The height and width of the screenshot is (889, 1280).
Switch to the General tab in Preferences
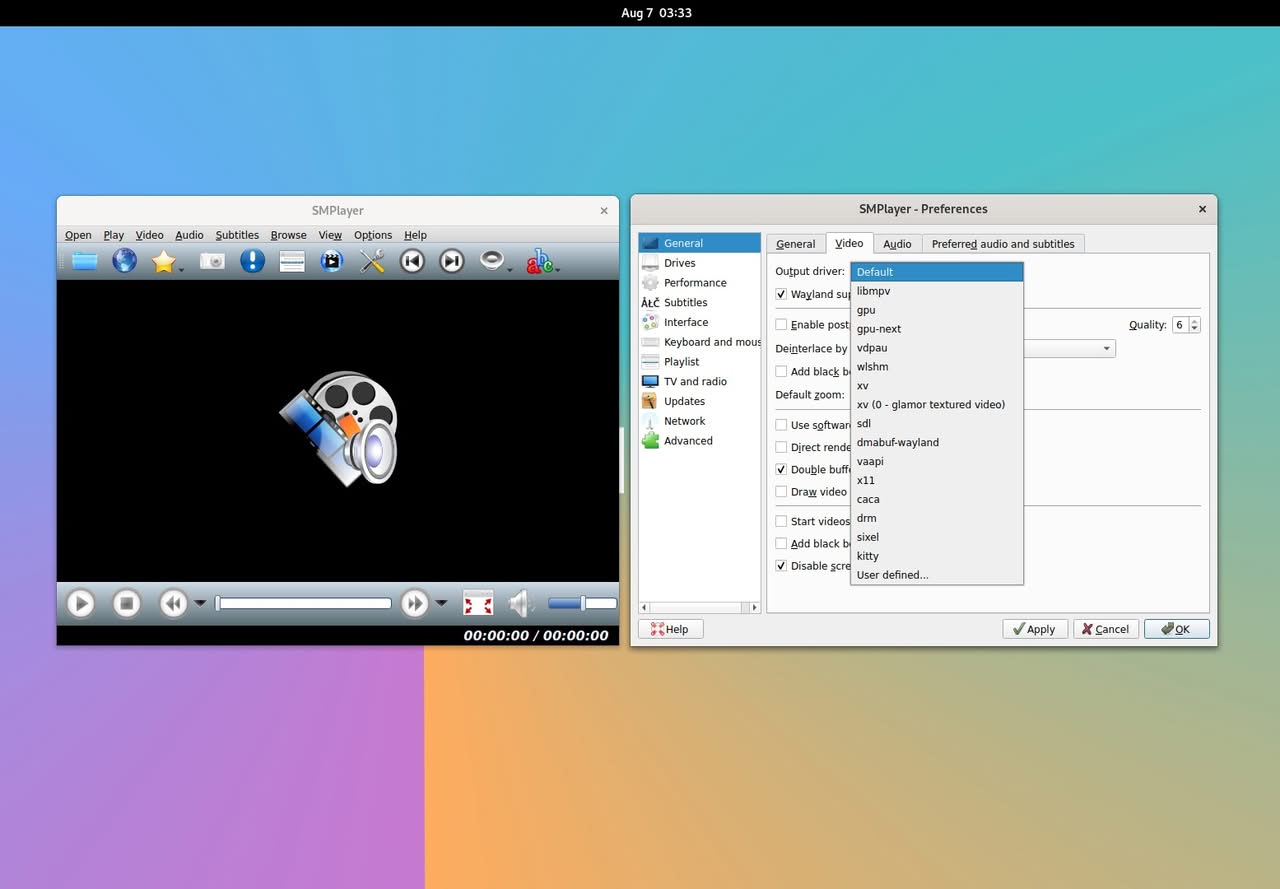point(796,244)
